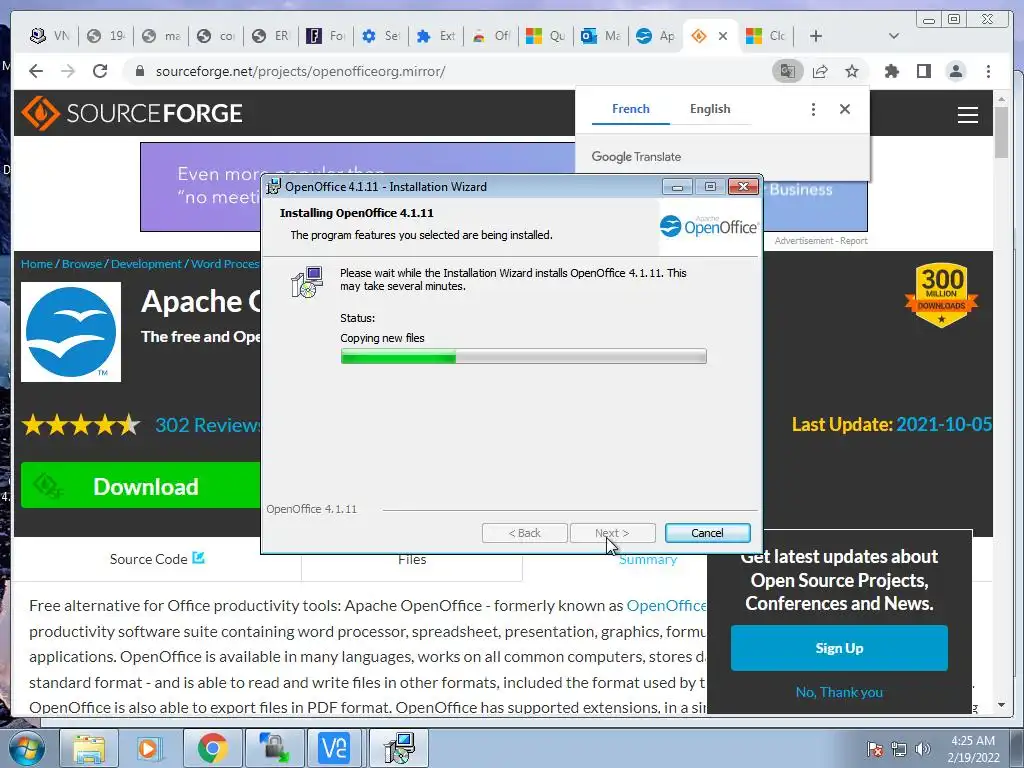Dismiss with No, Thank you
This screenshot has width=1024, height=768.
tap(839, 692)
